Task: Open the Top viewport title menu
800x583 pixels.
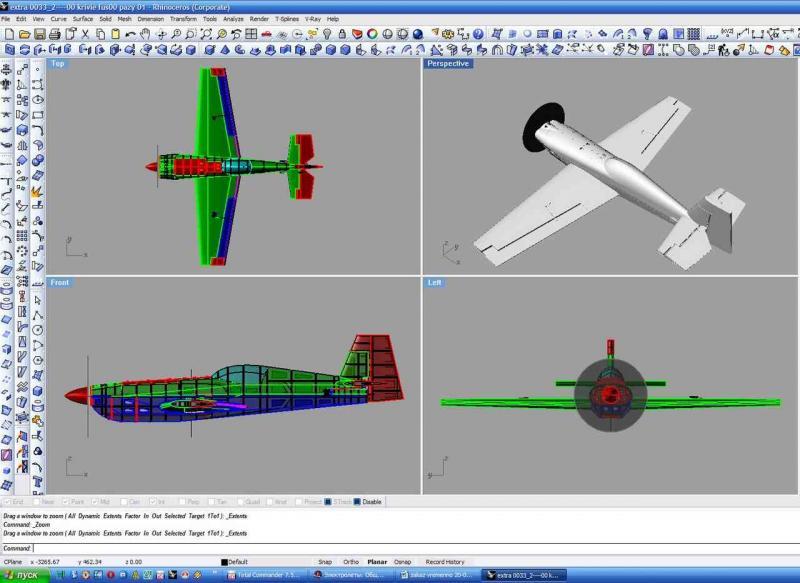Action: click(x=58, y=64)
